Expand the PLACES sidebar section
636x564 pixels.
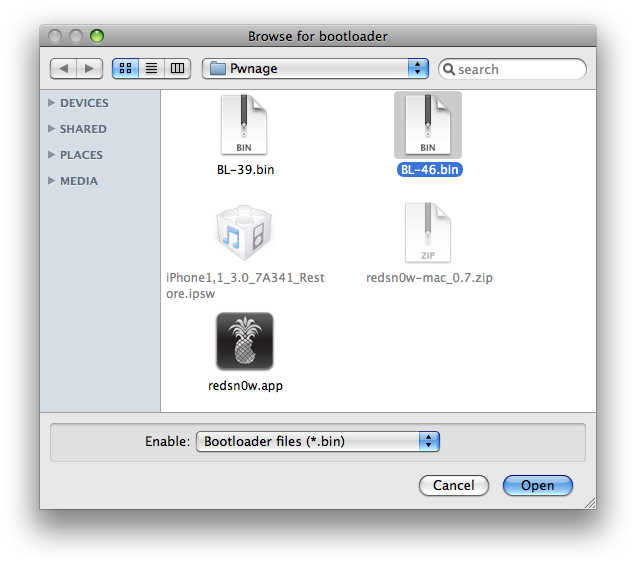pos(52,155)
